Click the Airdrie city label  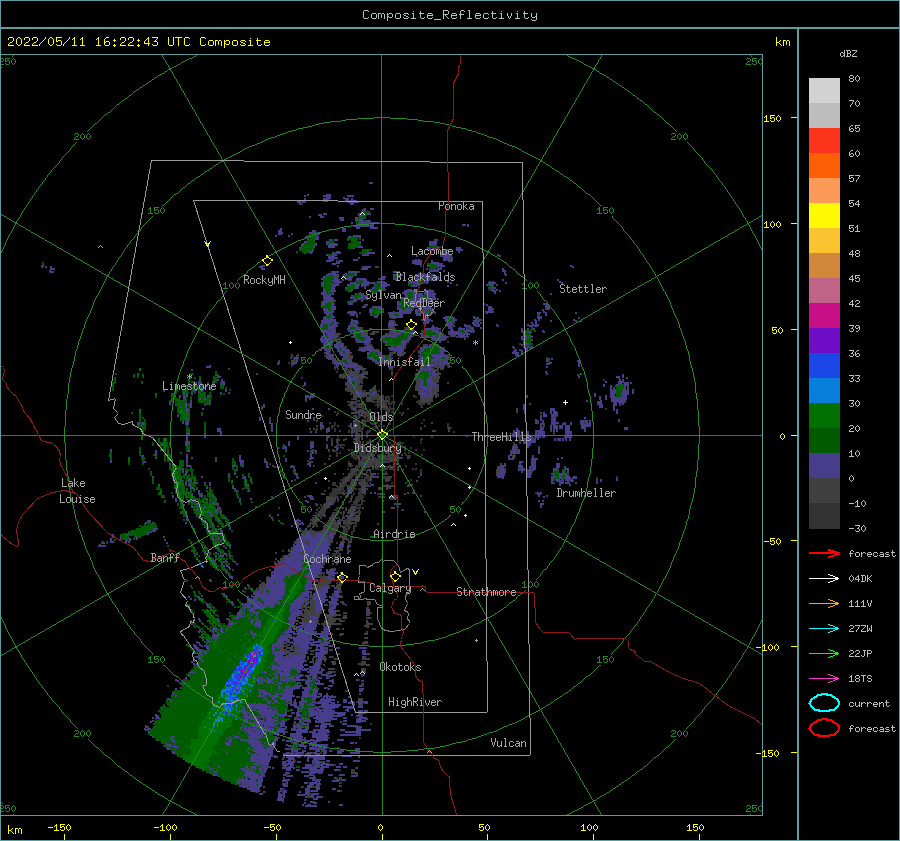394,534
